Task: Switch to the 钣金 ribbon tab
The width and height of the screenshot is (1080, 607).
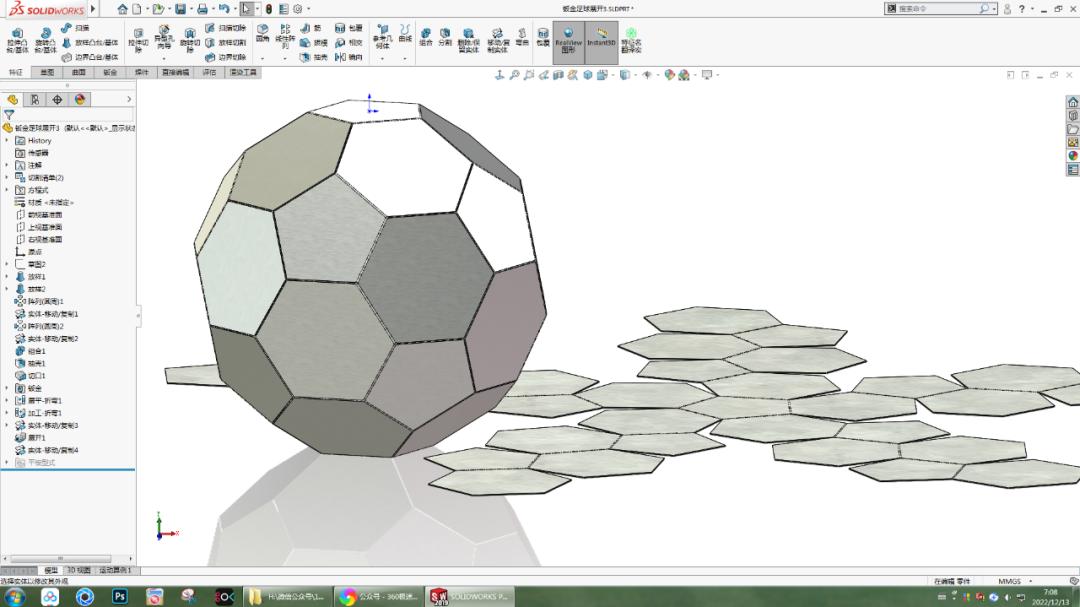Action: (108, 73)
